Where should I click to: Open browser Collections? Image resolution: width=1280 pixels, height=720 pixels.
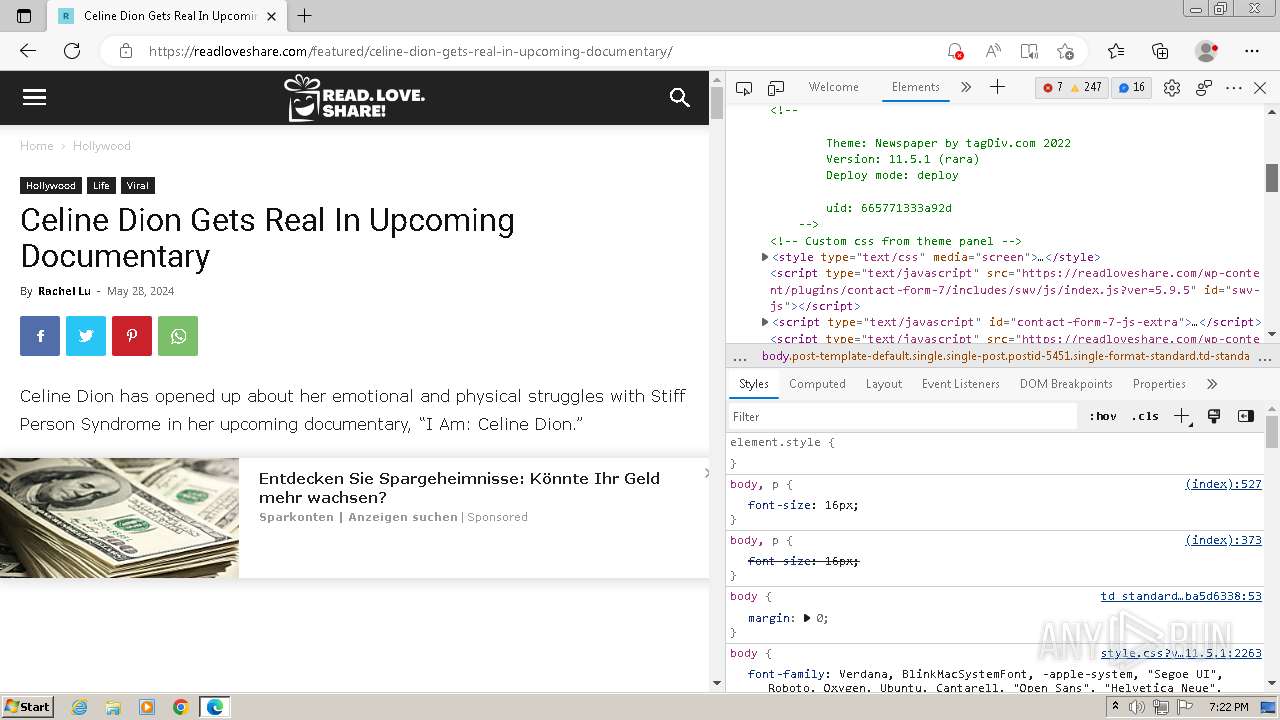1160,51
